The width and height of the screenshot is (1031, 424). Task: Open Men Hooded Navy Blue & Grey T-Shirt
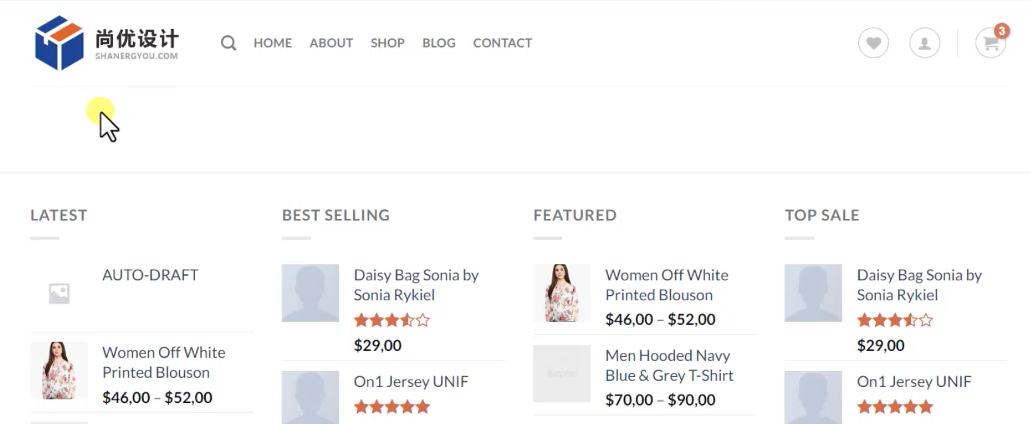pos(669,365)
